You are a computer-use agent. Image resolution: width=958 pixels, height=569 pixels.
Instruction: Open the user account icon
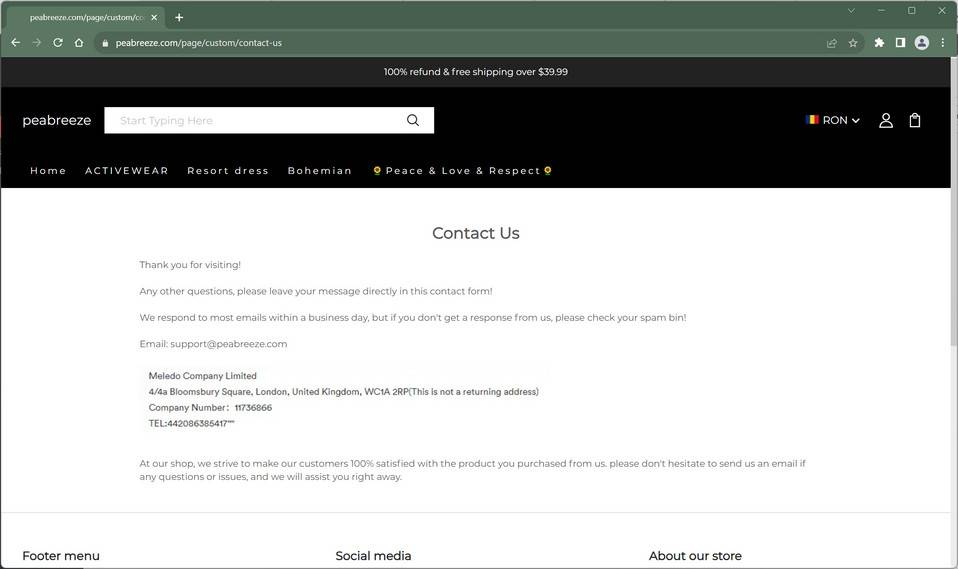coord(885,120)
